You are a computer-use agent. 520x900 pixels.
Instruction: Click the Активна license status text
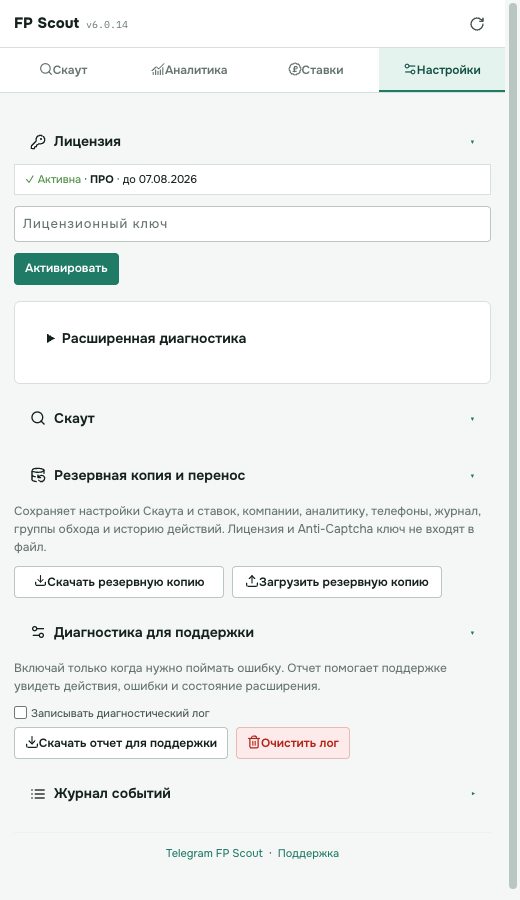[x=59, y=180]
